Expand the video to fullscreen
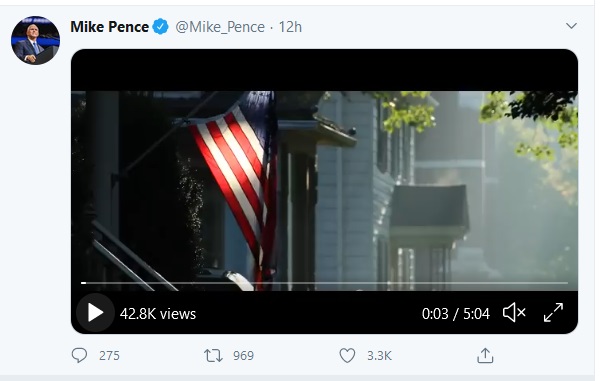Image resolution: width=609 pixels, height=381 pixels. point(553,313)
